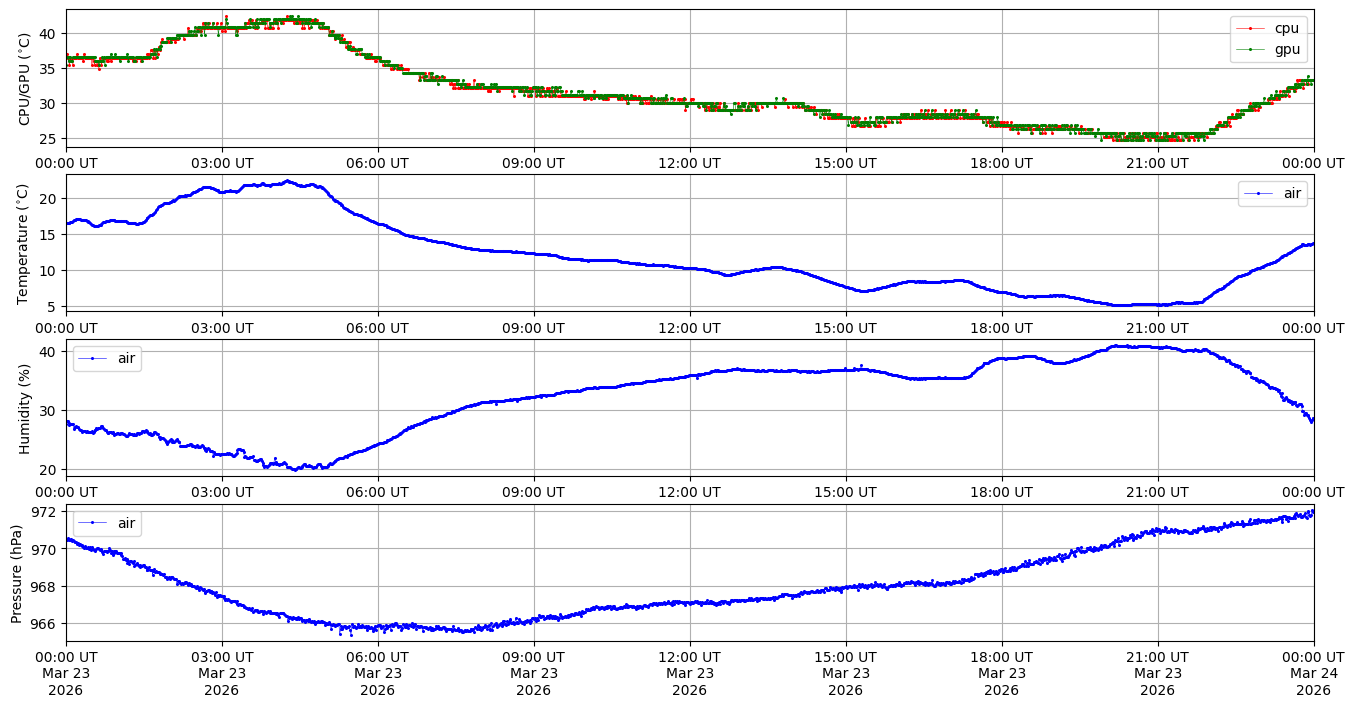Image resolution: width=1354 pixels, height=707 pixels.
Task: Click the 5 tick on the Temperature axis
Action: 54,306
